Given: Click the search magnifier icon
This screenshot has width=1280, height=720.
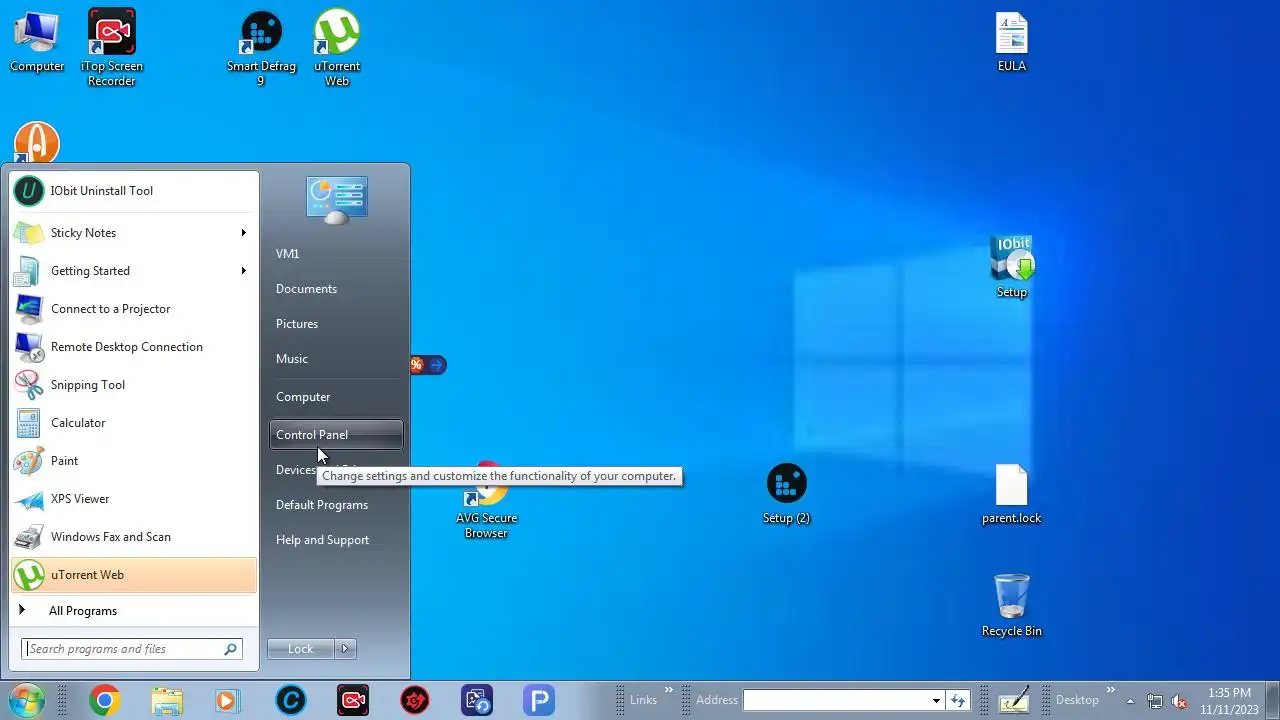Looking at the screenshot, I should 231,649.
